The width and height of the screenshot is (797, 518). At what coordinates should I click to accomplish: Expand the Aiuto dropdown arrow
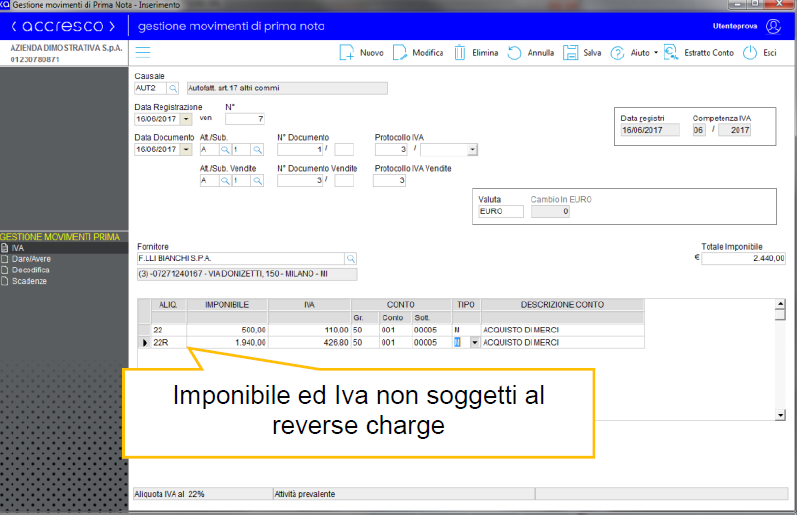pyautogui.click(x=656, y=53)
